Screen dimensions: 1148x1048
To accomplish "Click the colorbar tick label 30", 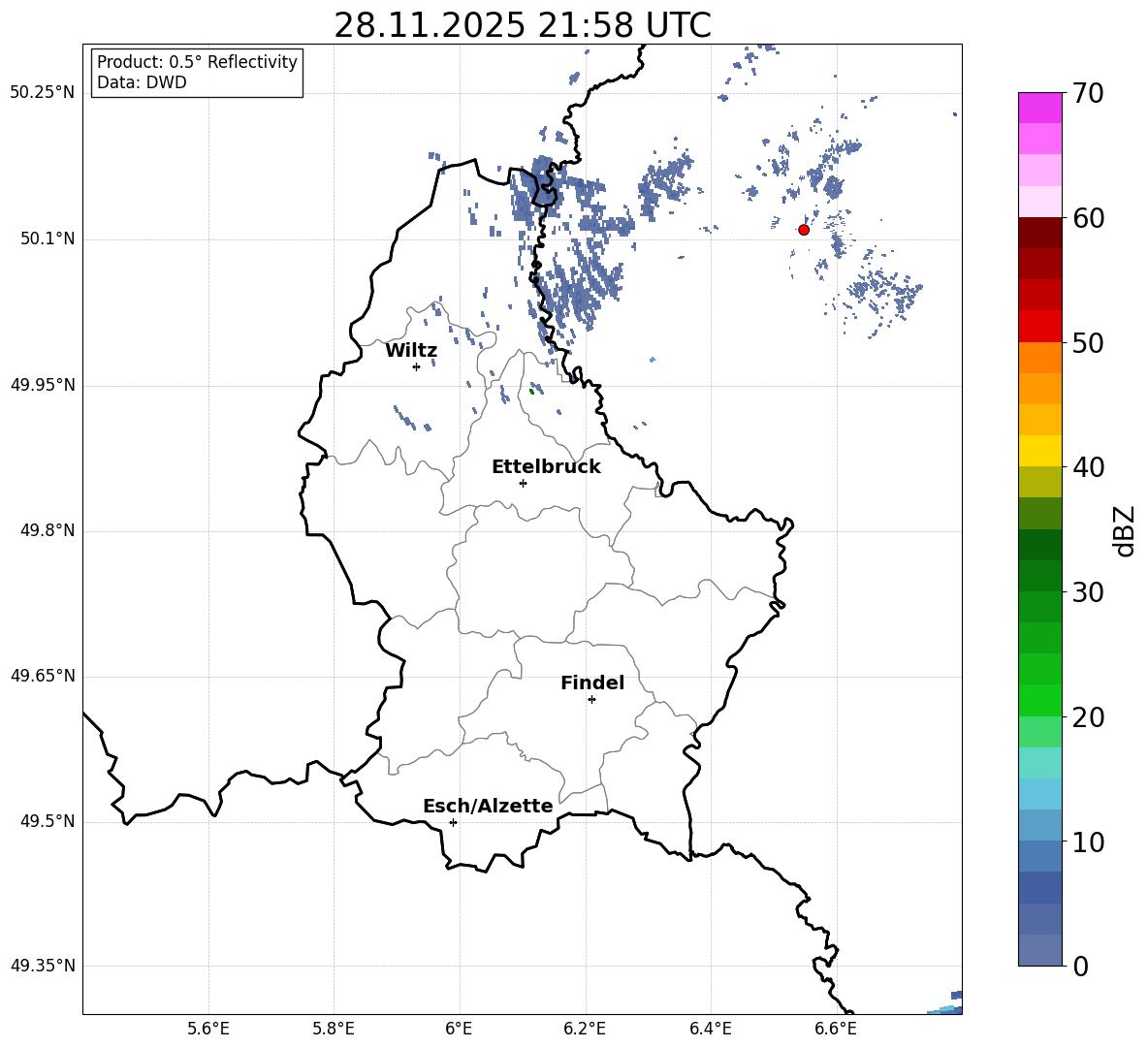I will coord(1088,592).
